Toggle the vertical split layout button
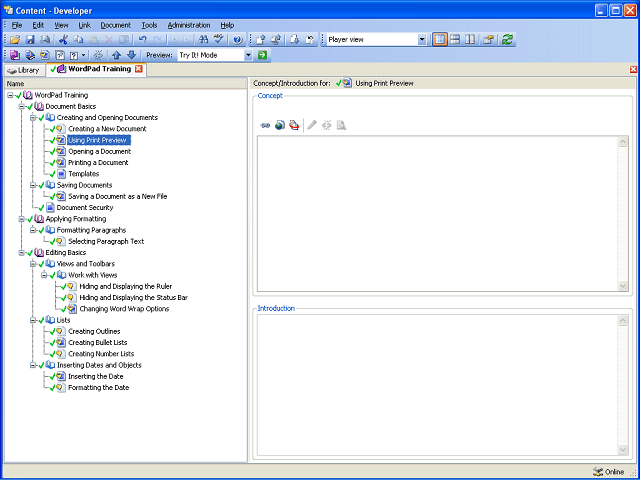The height and width of the screenshot is (480, 640). (x=470, y=40)
